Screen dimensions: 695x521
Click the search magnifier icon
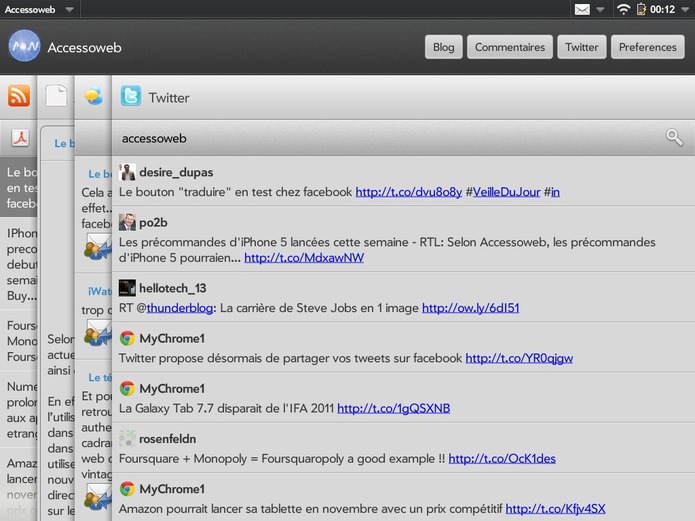[x=674, y=137]
